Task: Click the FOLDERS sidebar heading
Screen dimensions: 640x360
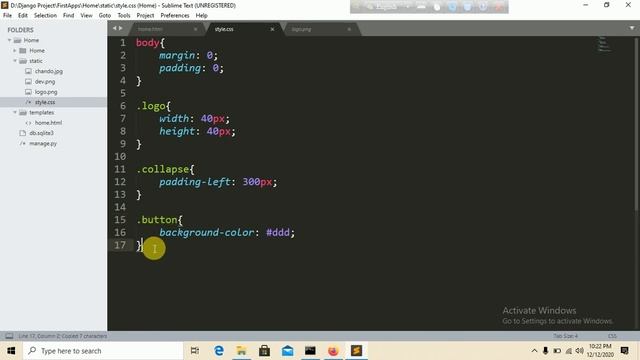Action: tap(20, 30)
